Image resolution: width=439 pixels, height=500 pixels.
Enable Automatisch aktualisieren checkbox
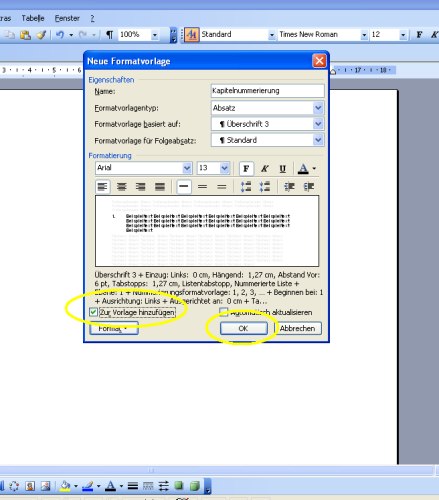(x=223, y=312)
